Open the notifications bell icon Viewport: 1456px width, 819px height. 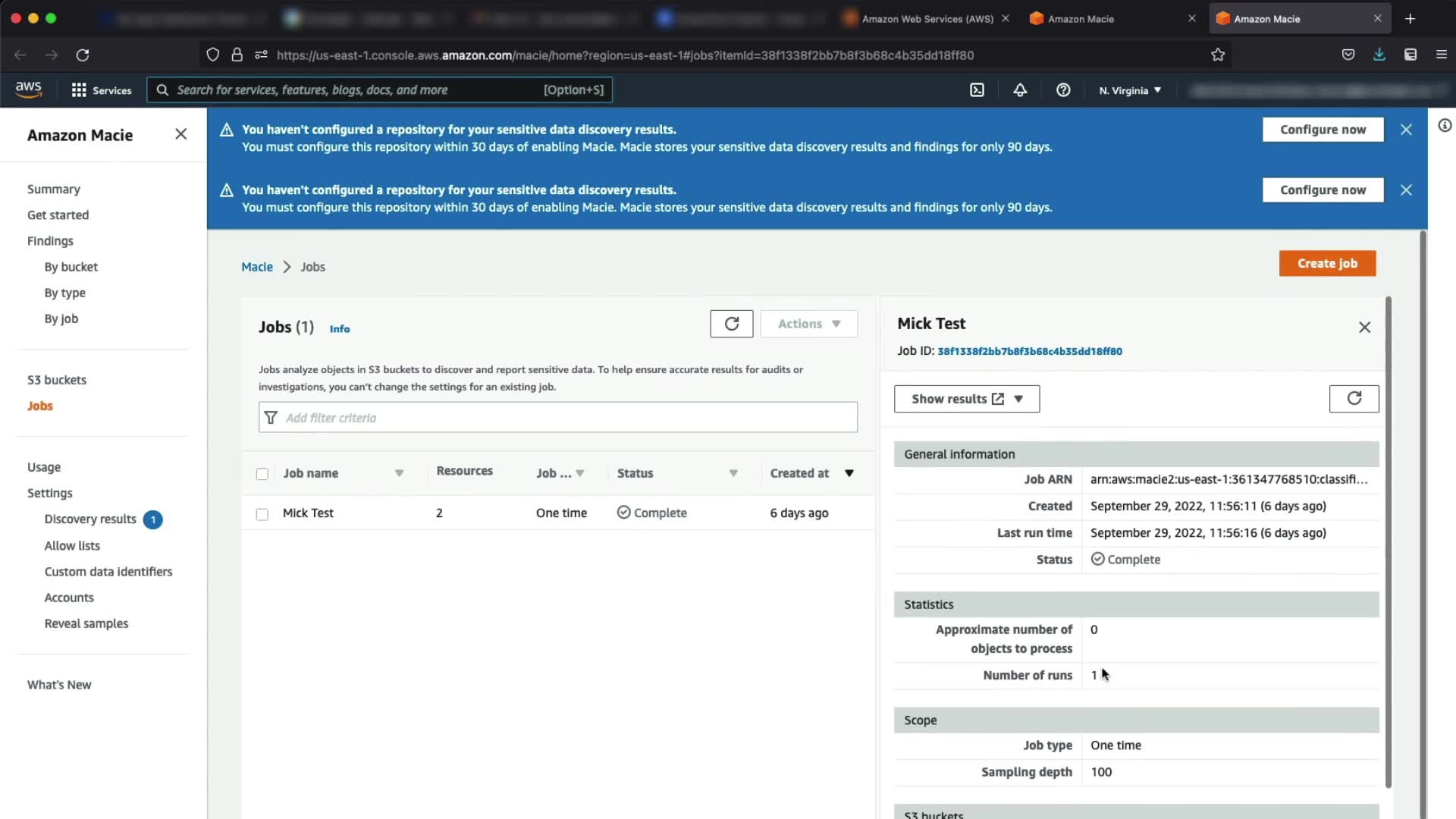1020,90
